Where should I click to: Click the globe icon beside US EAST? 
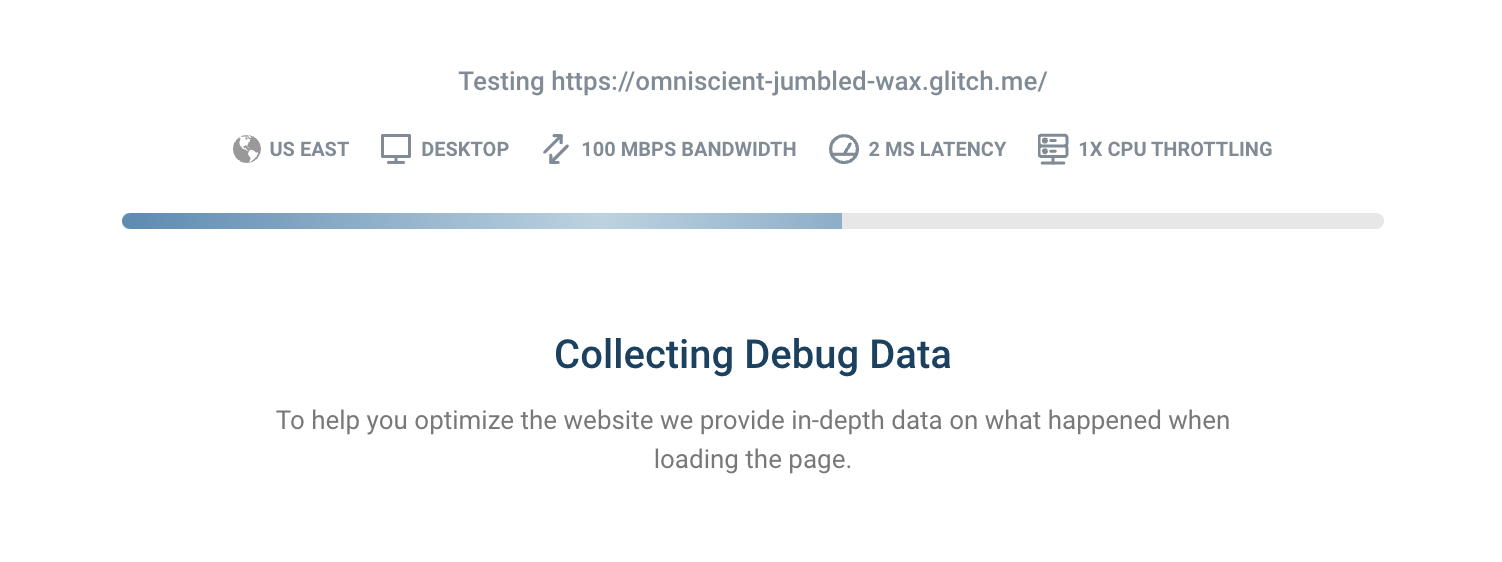coord(247,149)
